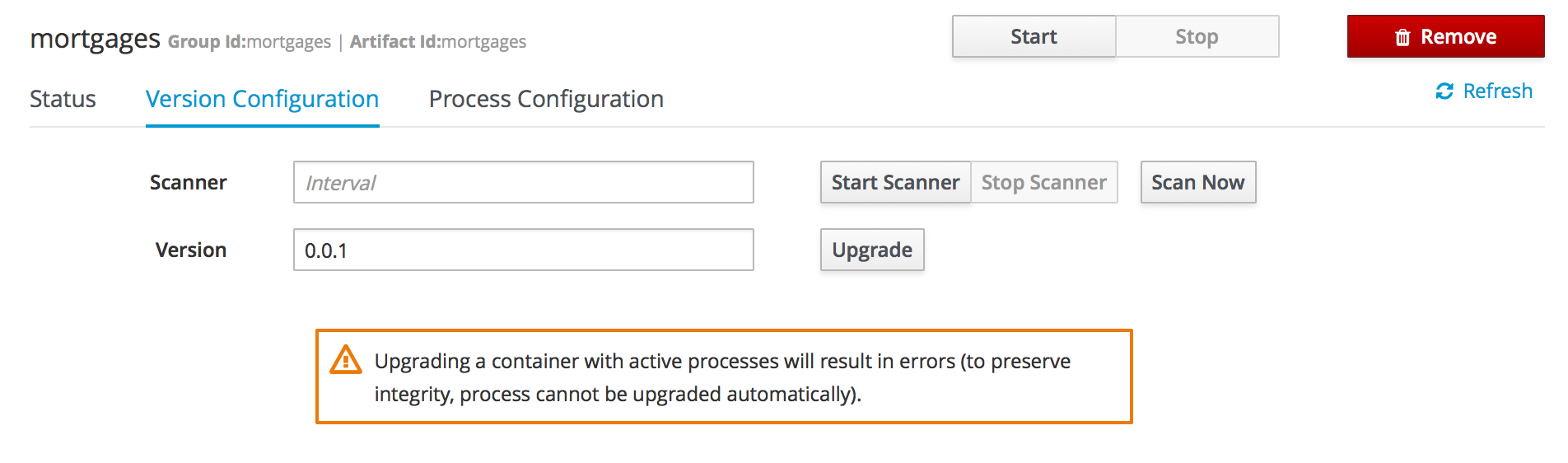Start the mortgages container

pyautogui.click(x=1034, y=37)
